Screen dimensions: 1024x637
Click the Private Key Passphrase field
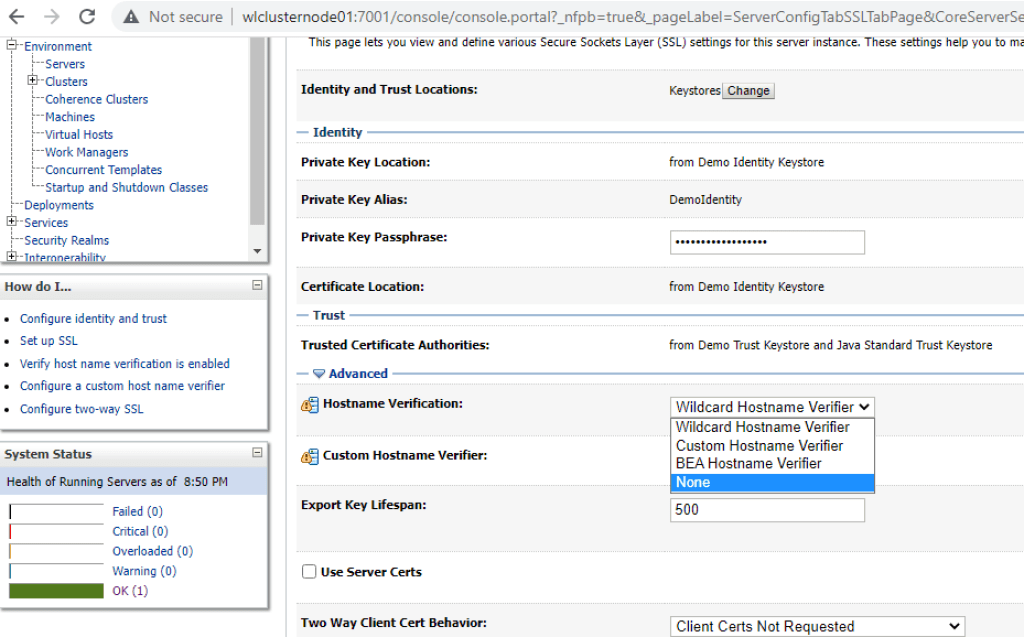[x=766, y=242]
